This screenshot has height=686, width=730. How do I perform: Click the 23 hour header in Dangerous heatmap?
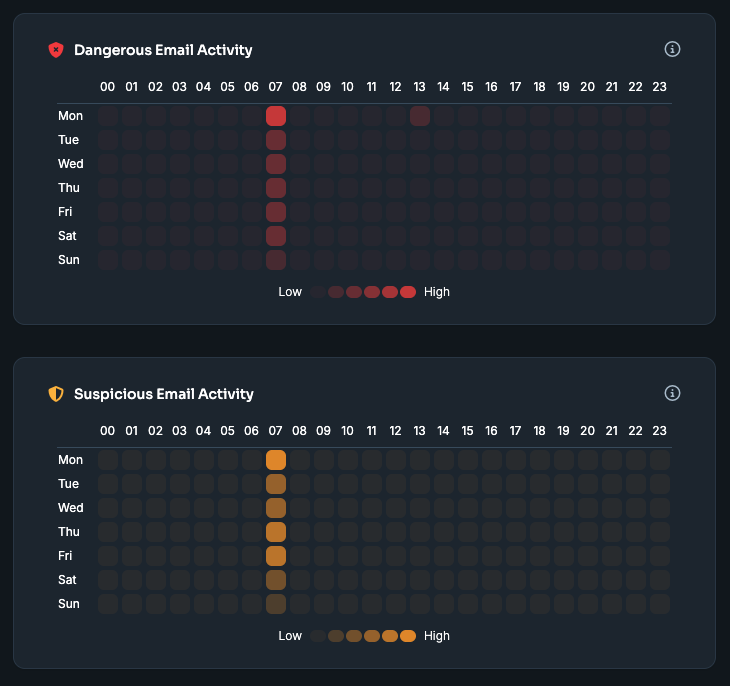pyautogui.click(x=659, y=87)
